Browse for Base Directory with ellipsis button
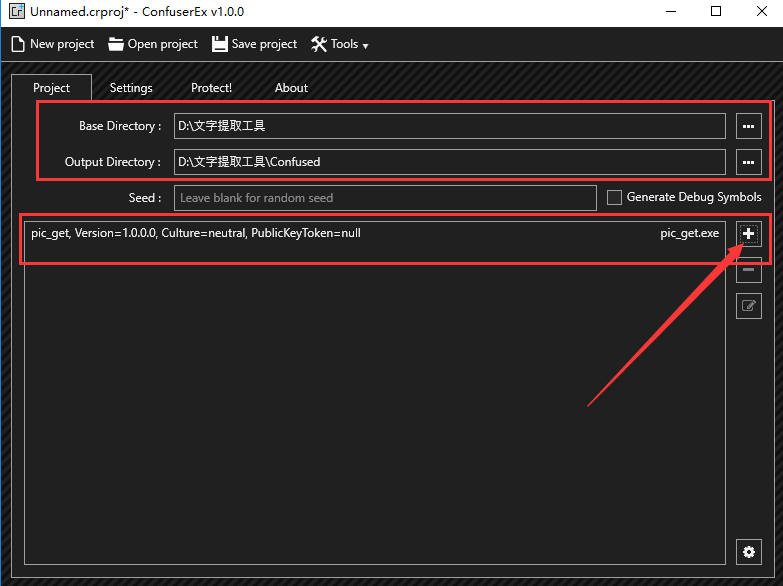 [x=748, y=126]
